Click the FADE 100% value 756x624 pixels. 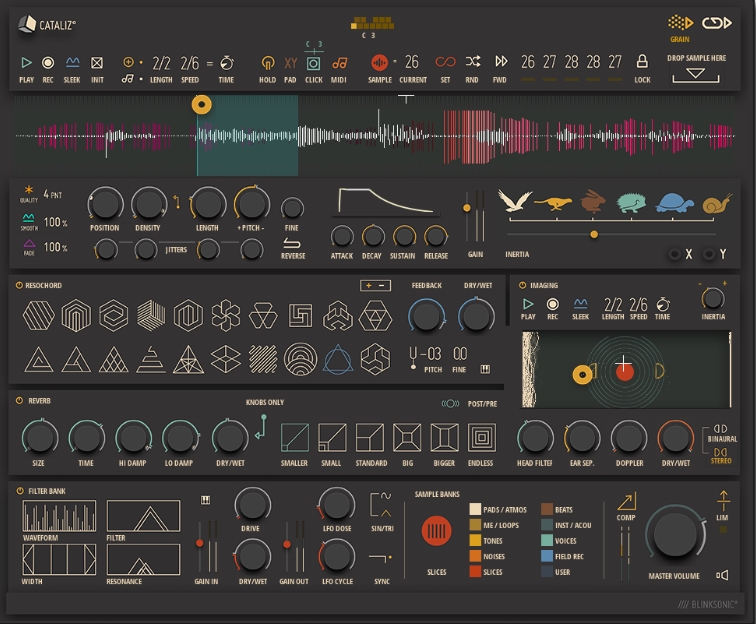pyautogui.click(x=55, y=247)
